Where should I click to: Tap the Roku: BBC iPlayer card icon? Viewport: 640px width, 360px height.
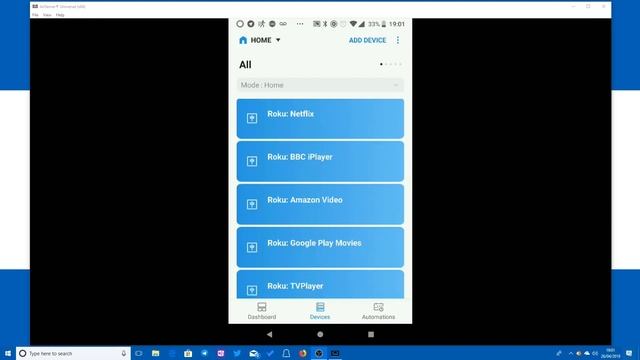point(252,161)
